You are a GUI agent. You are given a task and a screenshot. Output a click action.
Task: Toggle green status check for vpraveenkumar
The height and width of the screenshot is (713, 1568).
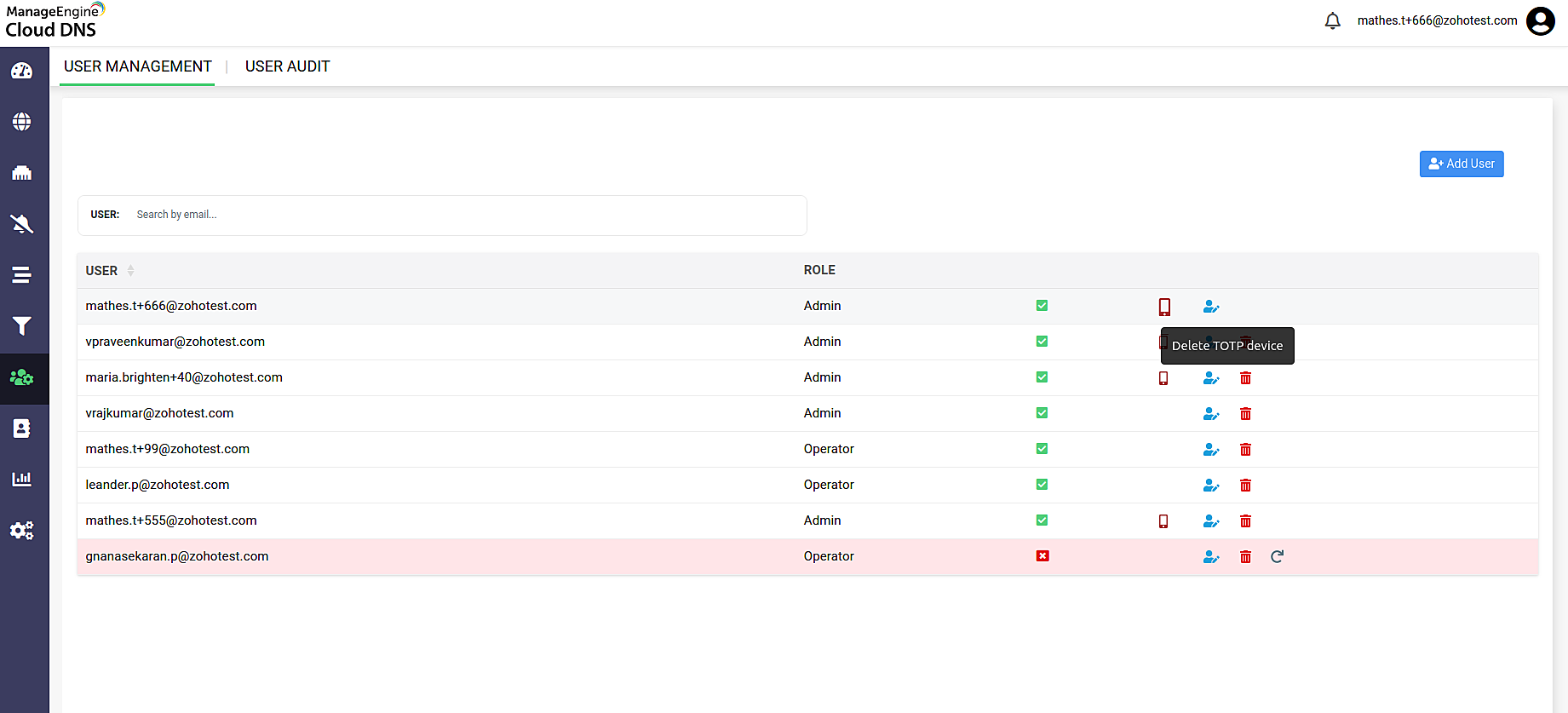(x=1042, y=342)
